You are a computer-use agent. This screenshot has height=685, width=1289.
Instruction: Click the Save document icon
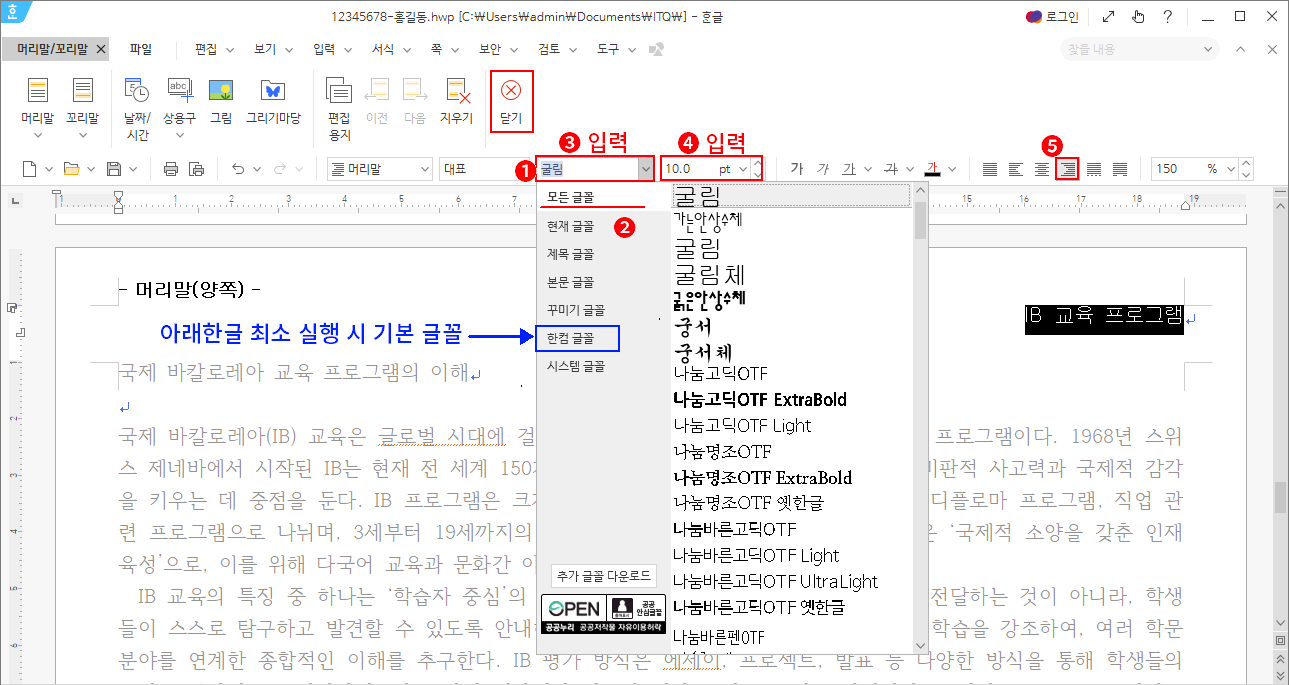[x=114, y=169]
